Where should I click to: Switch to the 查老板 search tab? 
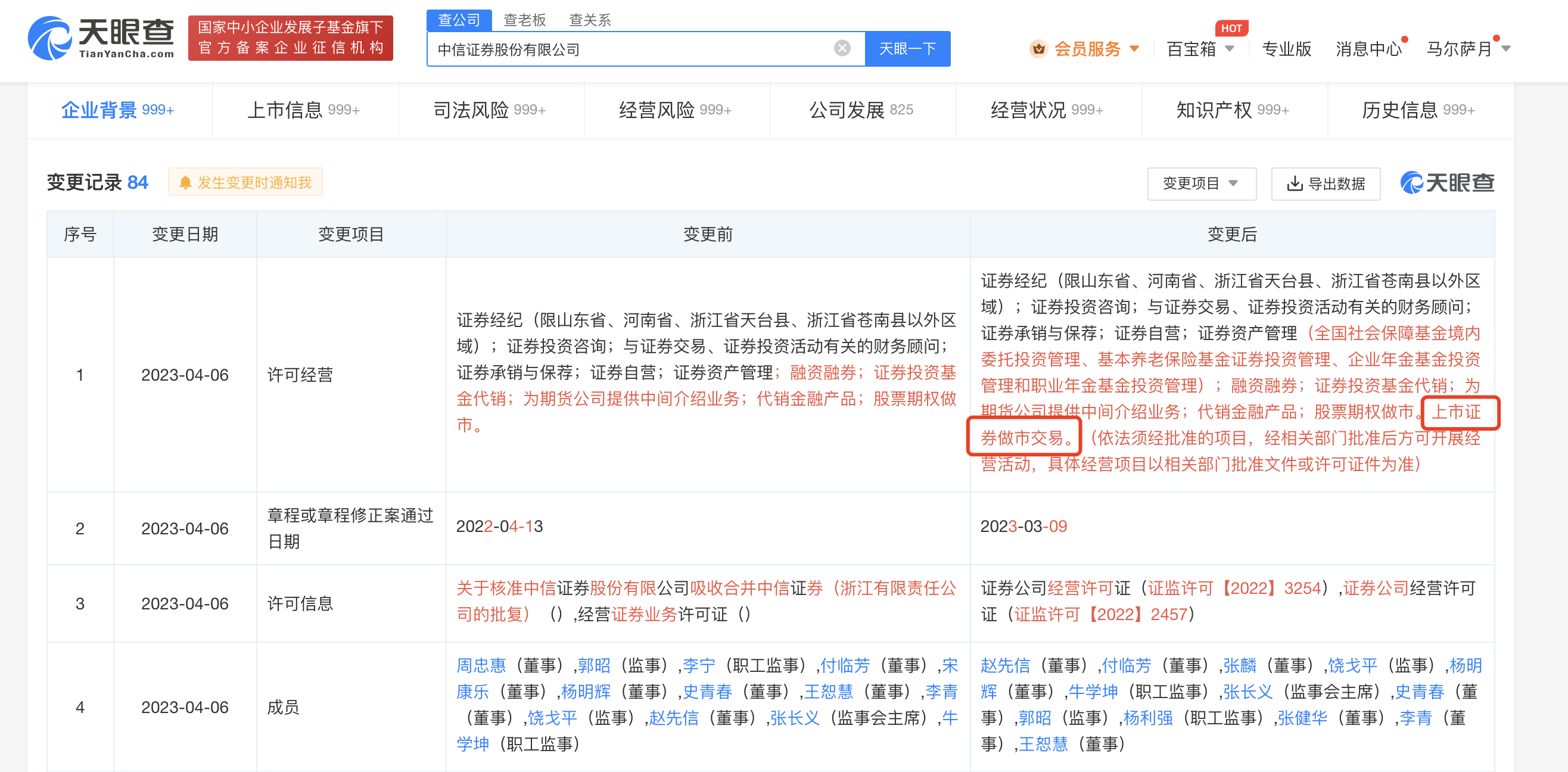[524, 20]
